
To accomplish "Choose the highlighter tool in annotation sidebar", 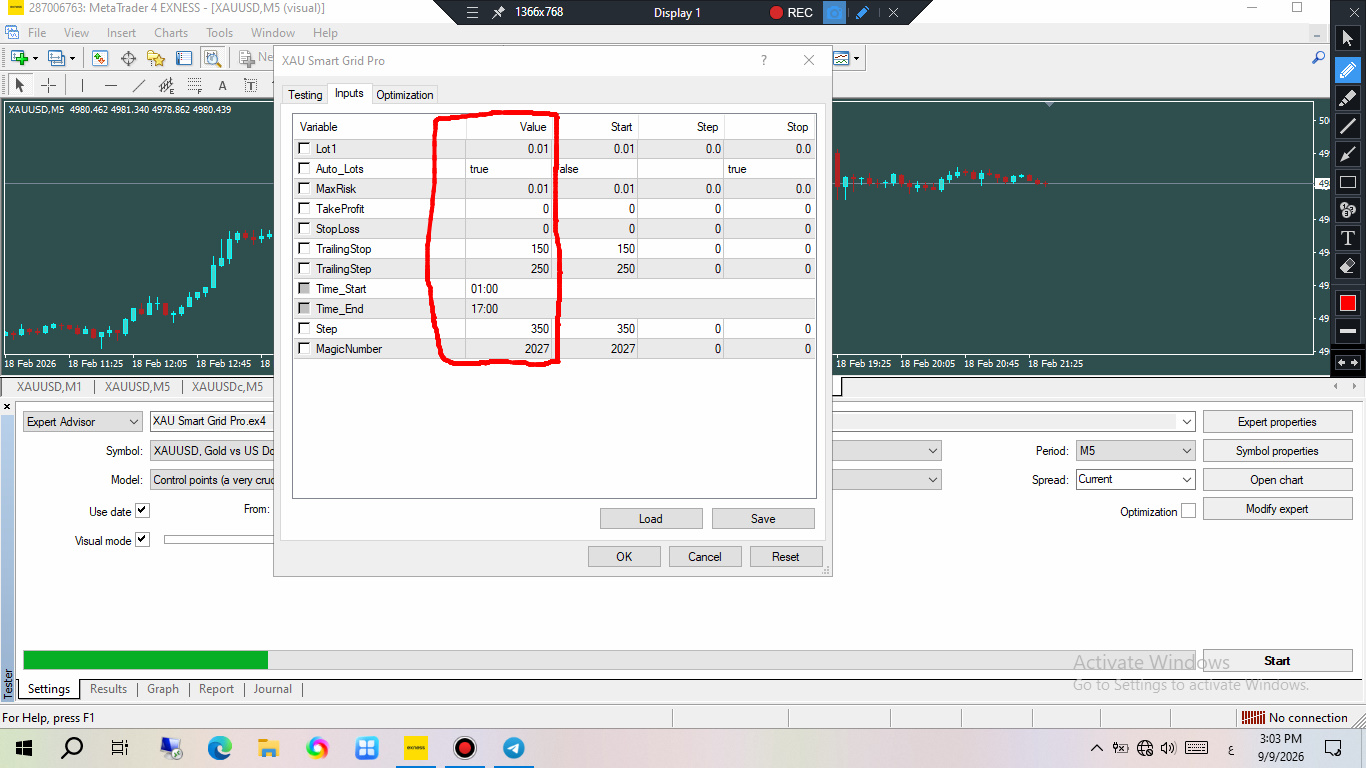I will (1347, 98).
